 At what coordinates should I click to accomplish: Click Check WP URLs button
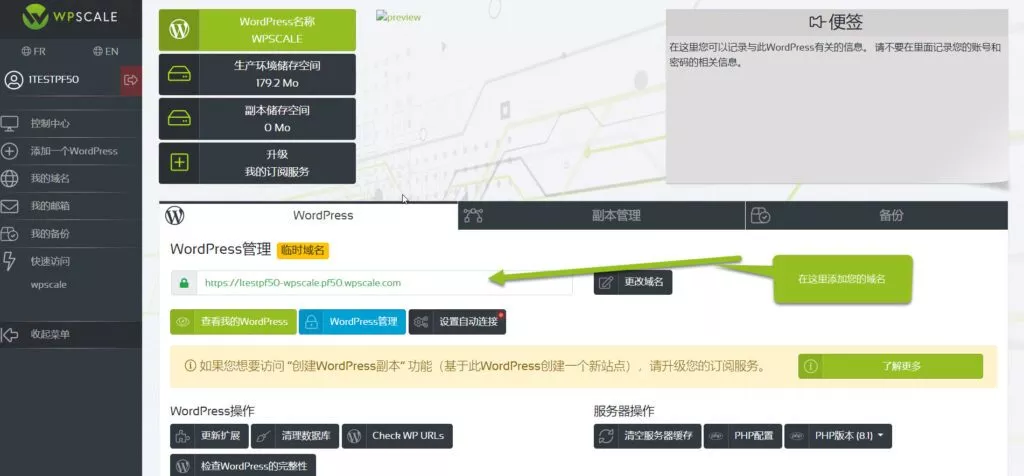click(x=397, y=436)
